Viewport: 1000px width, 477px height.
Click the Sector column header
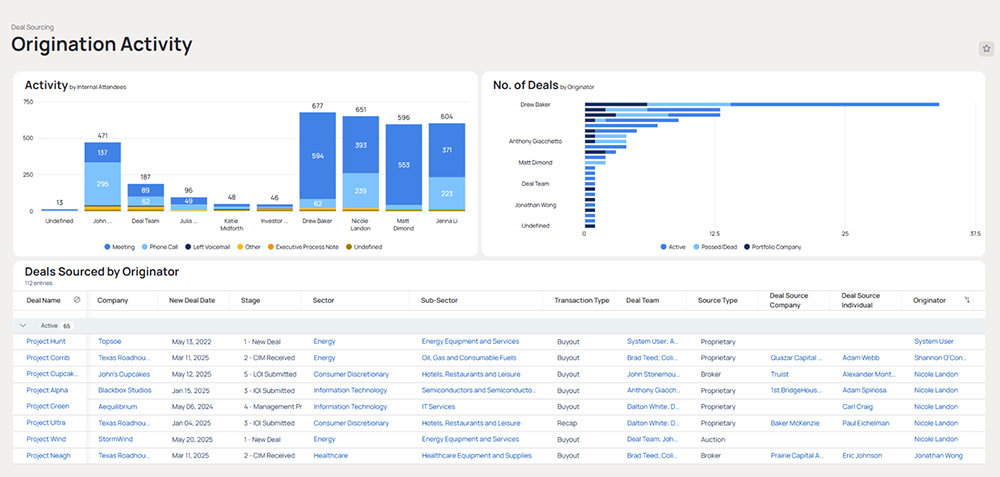323,300
